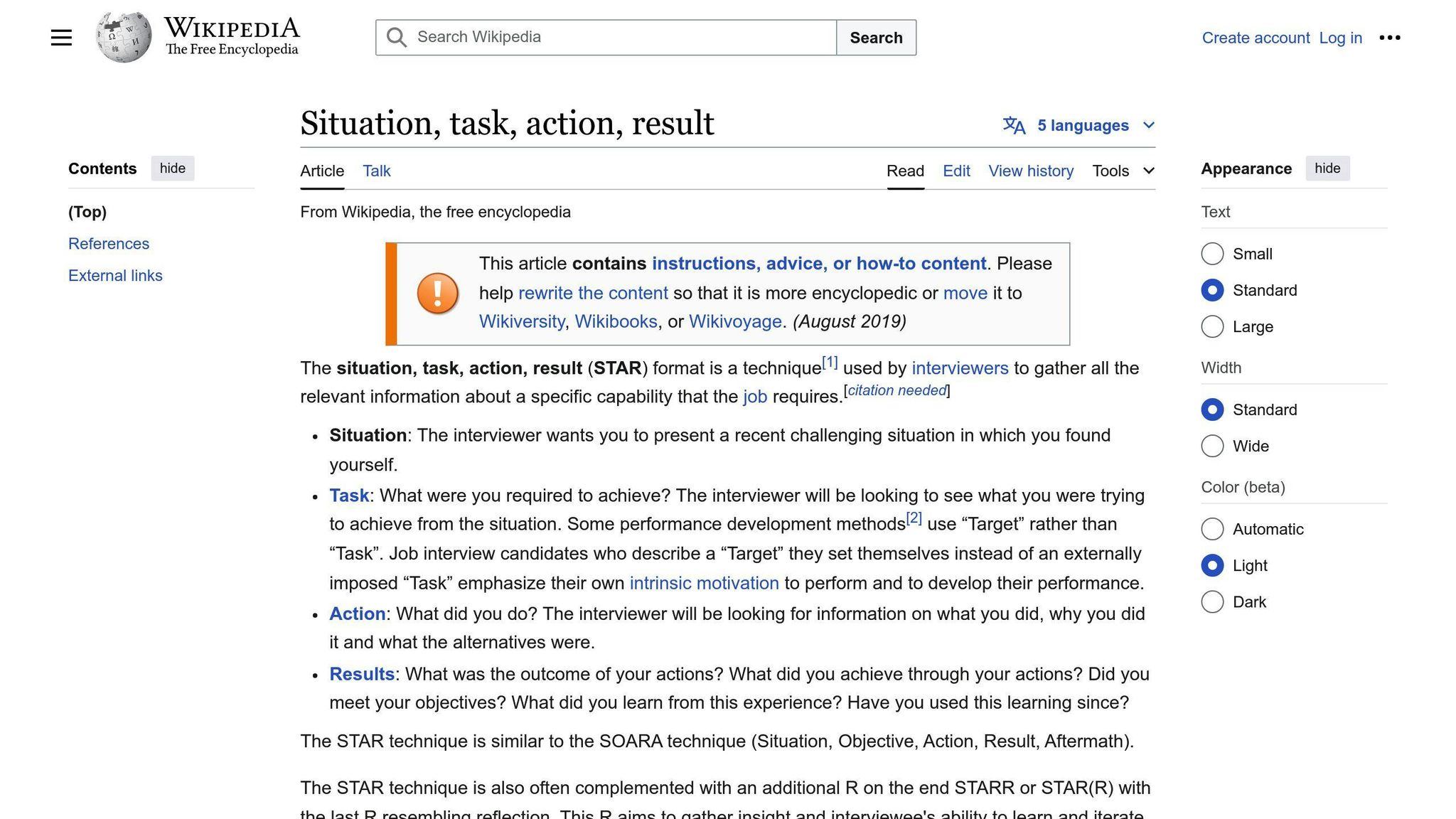Click 'From Wikipedia, the free encyclopedia' text
This screenshot has width=1456, height=819.
(435, 212)
